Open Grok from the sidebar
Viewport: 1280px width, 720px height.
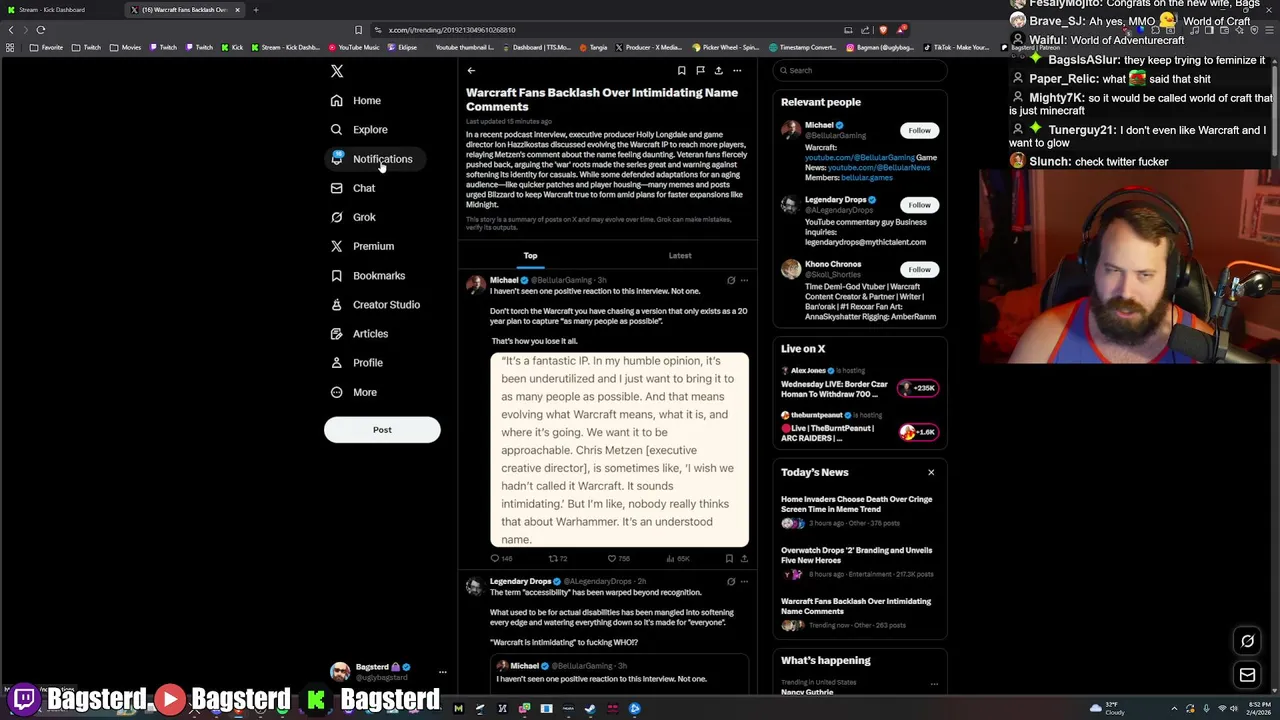point(354,217)
